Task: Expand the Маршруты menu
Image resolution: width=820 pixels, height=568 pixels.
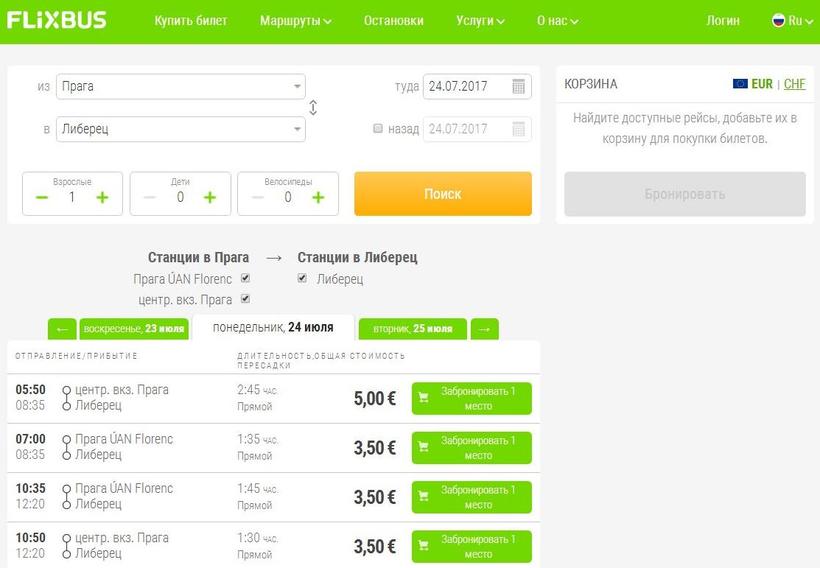Action: [x=295, y=21]
